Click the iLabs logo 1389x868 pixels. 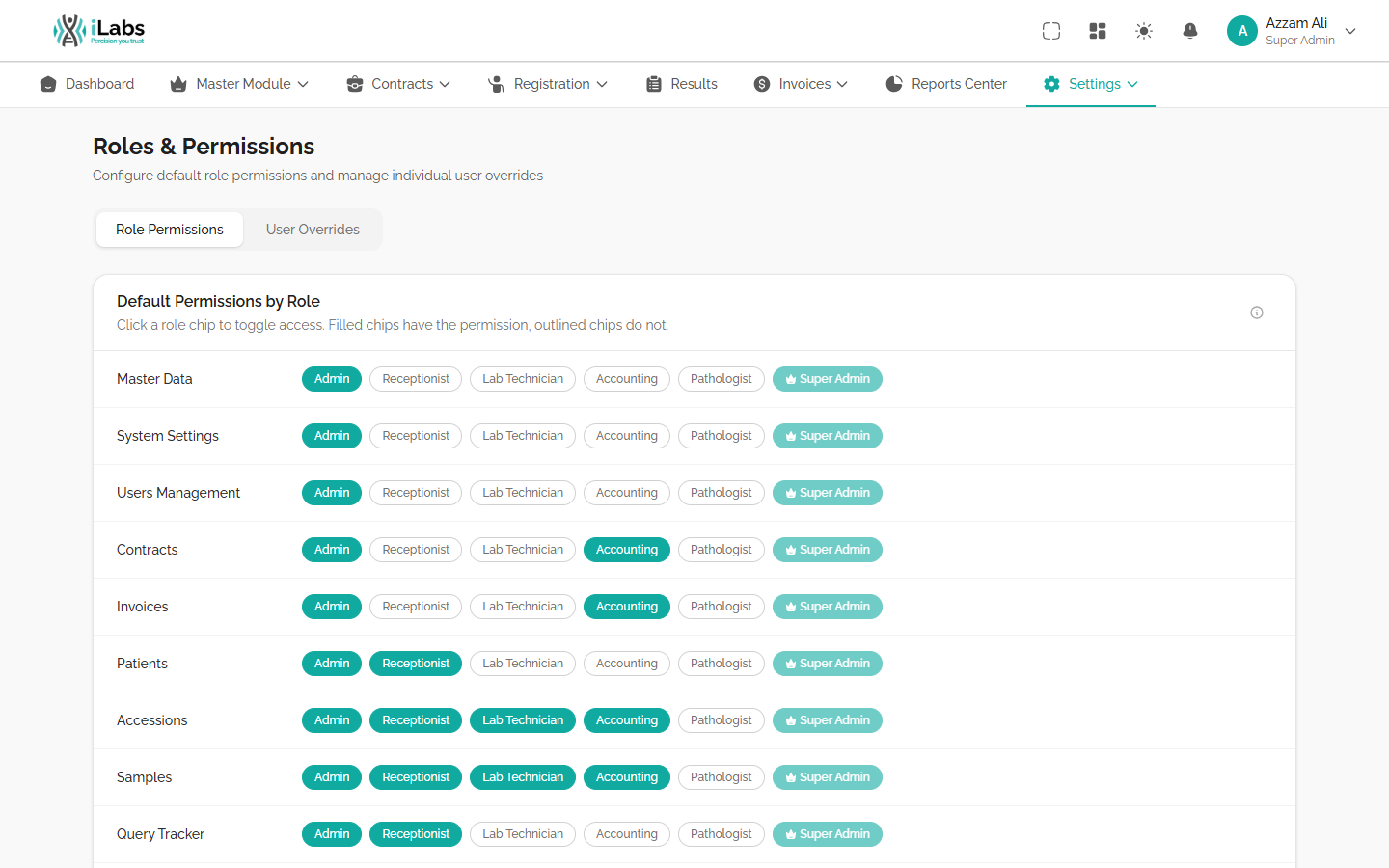coord(98,31)
